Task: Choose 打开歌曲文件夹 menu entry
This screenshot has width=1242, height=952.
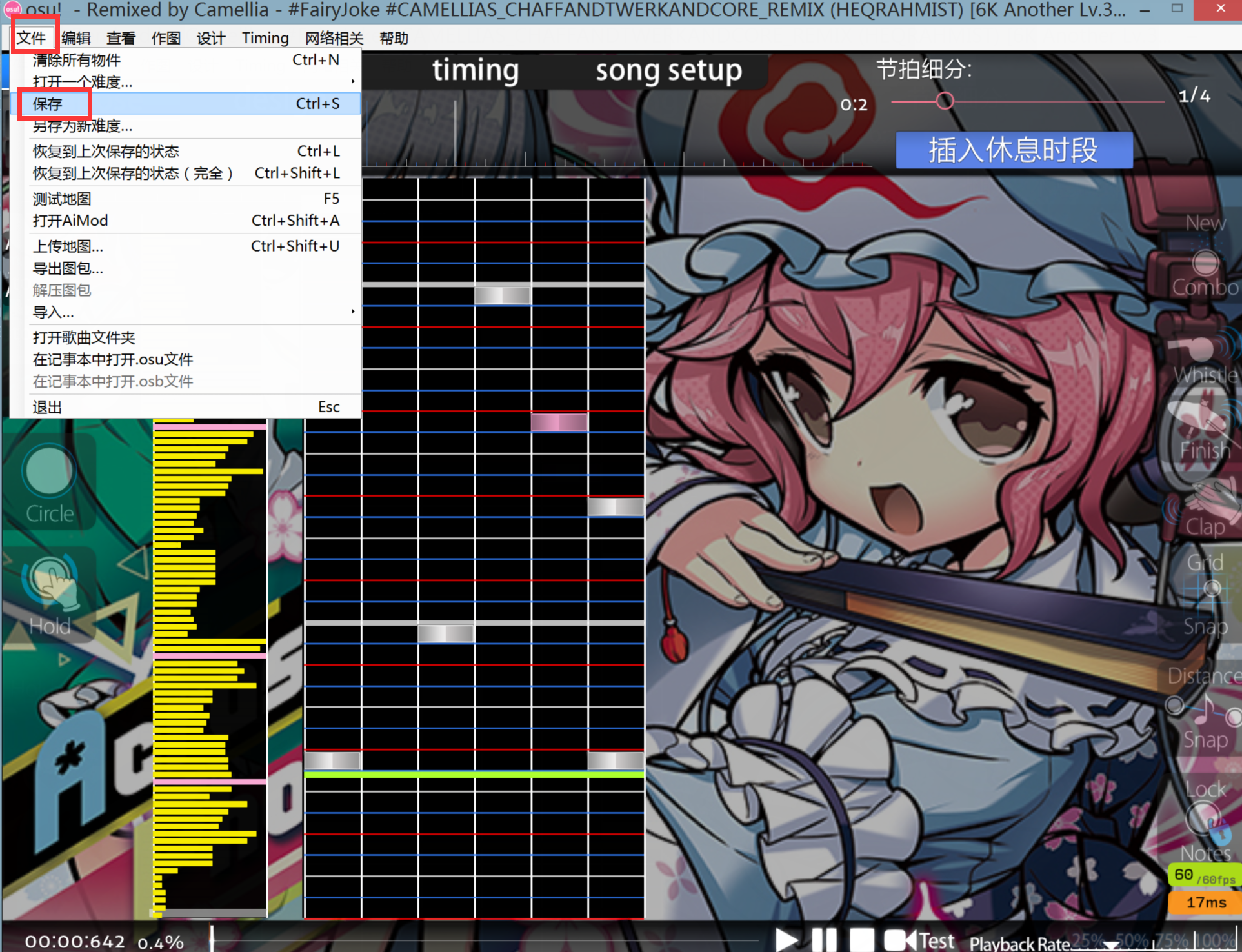Action: coord(186,337)
